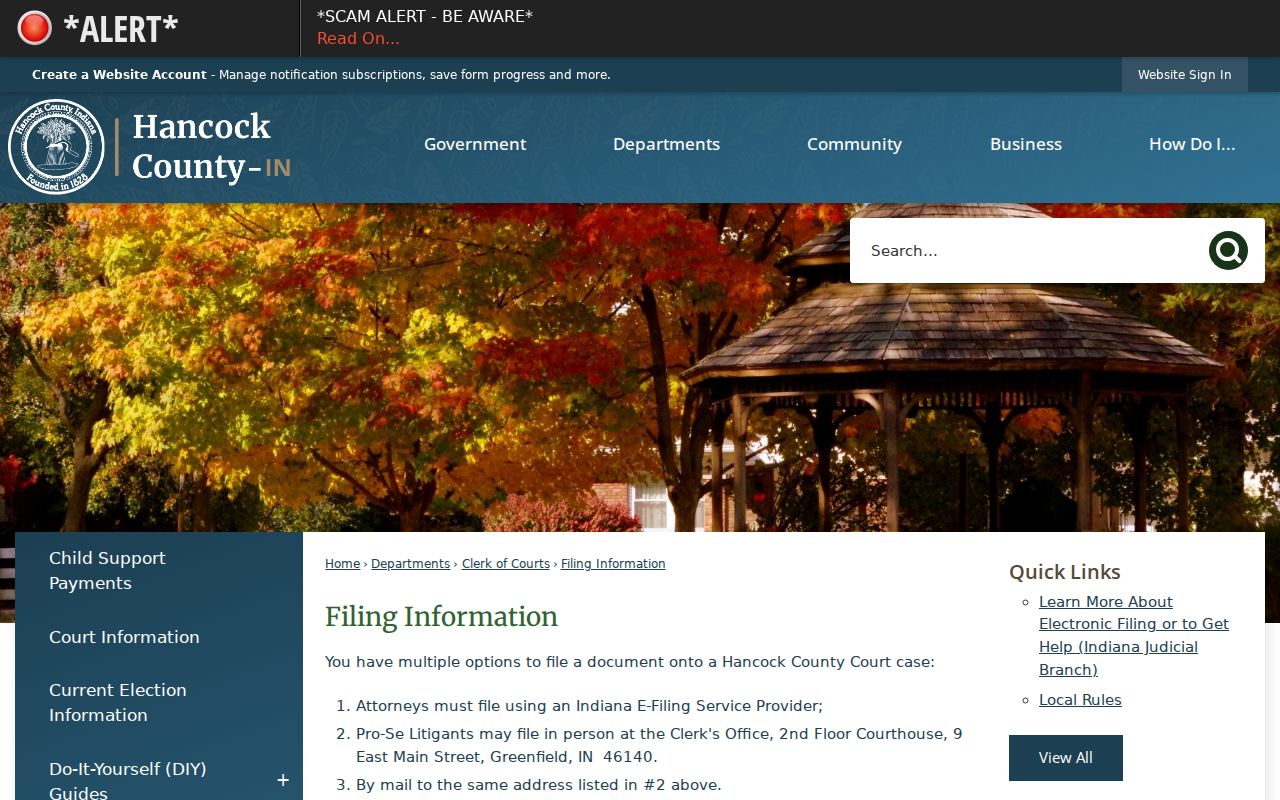Image resolution: width=1280 pixels, height=800 pixels.
Task: Open Do-It-Yourself (DIY) Guides sidebar item
Action: coord(127,780)
